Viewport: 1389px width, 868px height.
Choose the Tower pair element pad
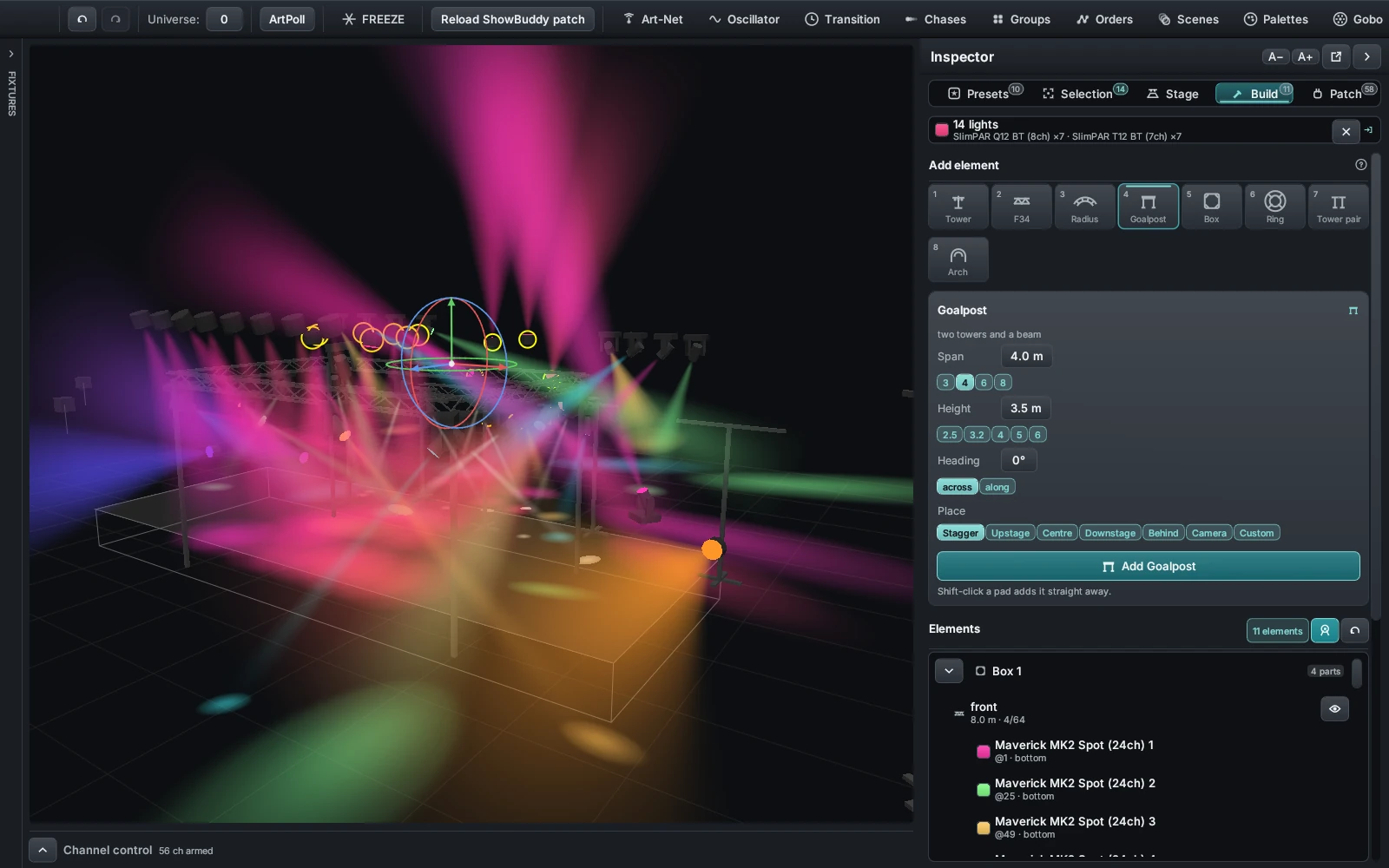coord(1339,207)
